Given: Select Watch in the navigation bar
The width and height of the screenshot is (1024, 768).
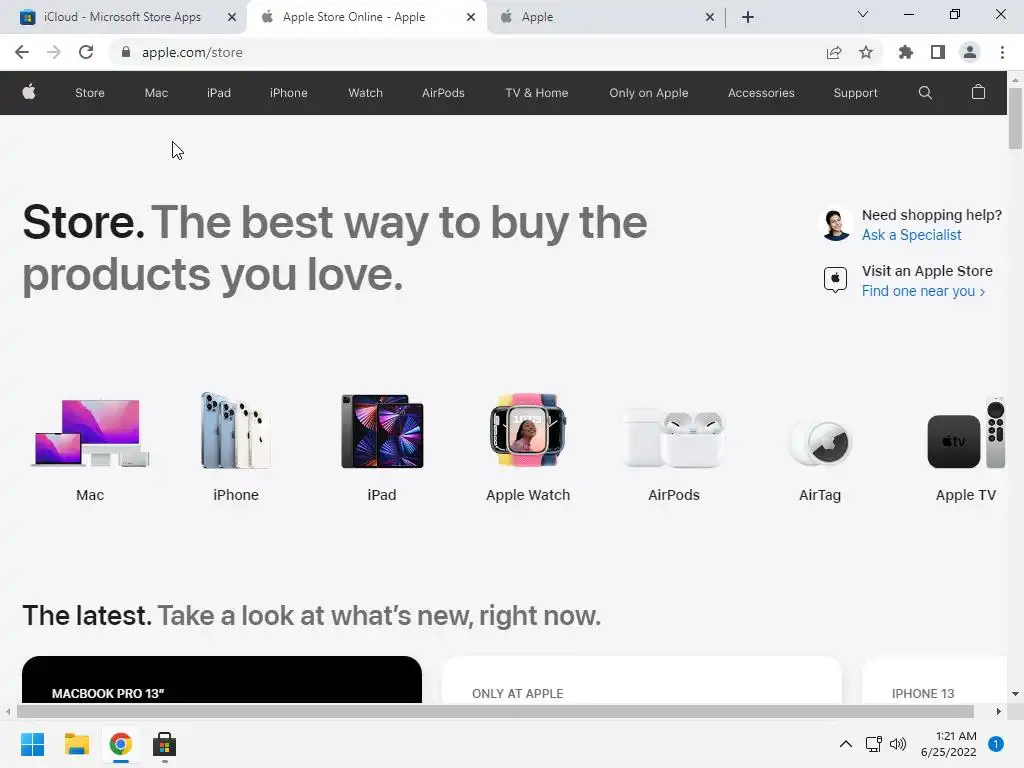Looking at the screenshot, I should [x=365, y=93].
